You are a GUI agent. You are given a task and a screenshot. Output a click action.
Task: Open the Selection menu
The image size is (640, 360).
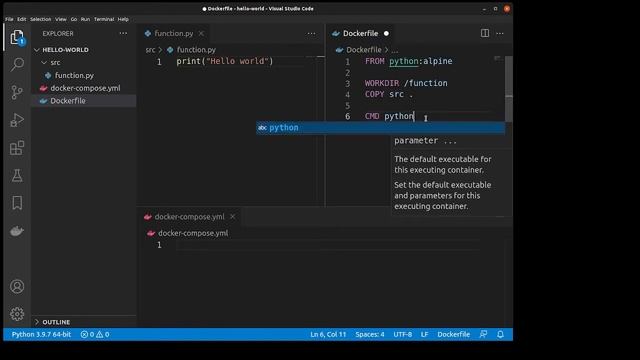[x=41, y=19]
